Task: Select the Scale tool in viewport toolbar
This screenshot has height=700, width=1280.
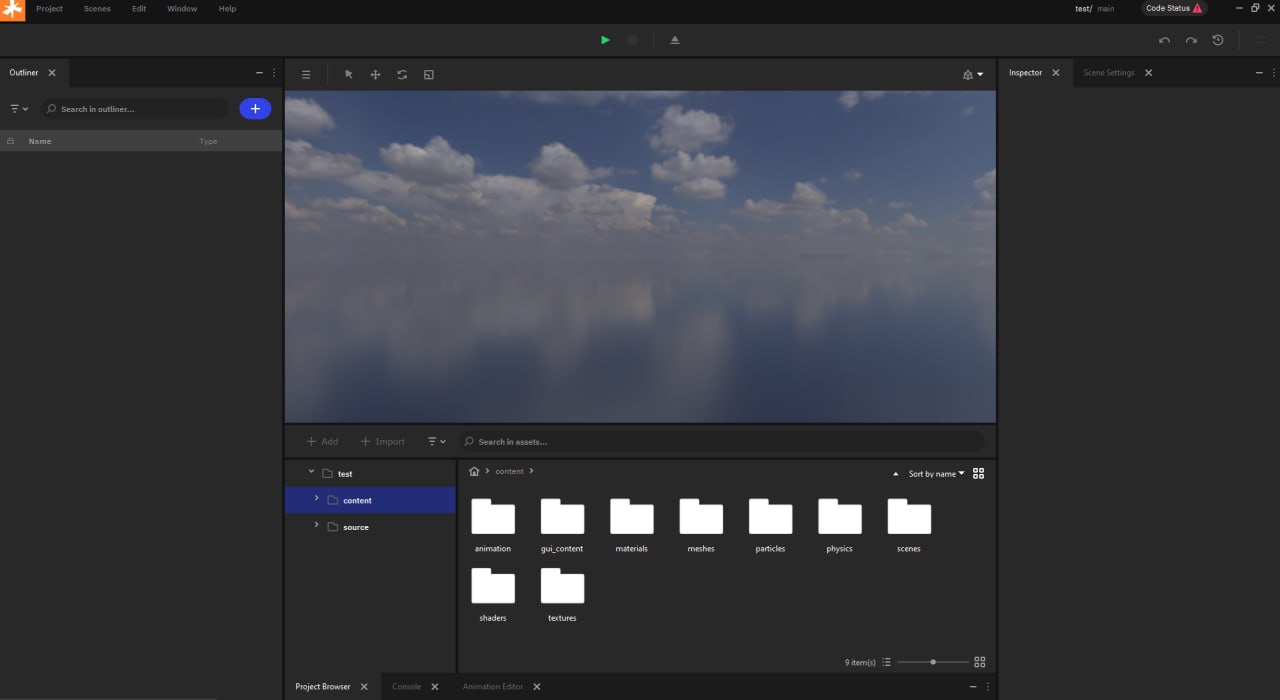Action: (x=429, y=75)
